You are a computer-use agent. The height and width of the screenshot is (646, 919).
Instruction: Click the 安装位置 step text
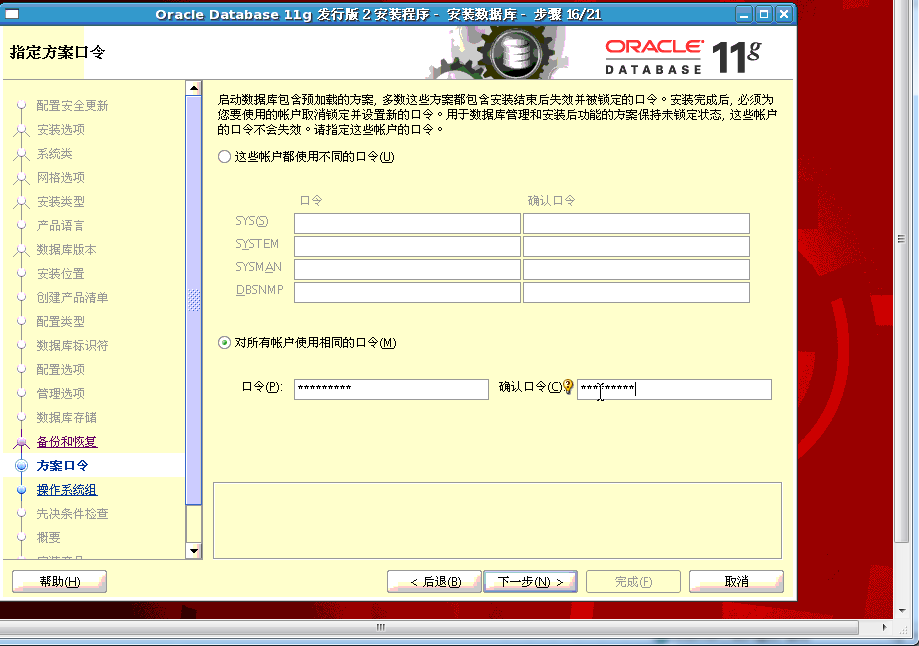pos(60,274)
